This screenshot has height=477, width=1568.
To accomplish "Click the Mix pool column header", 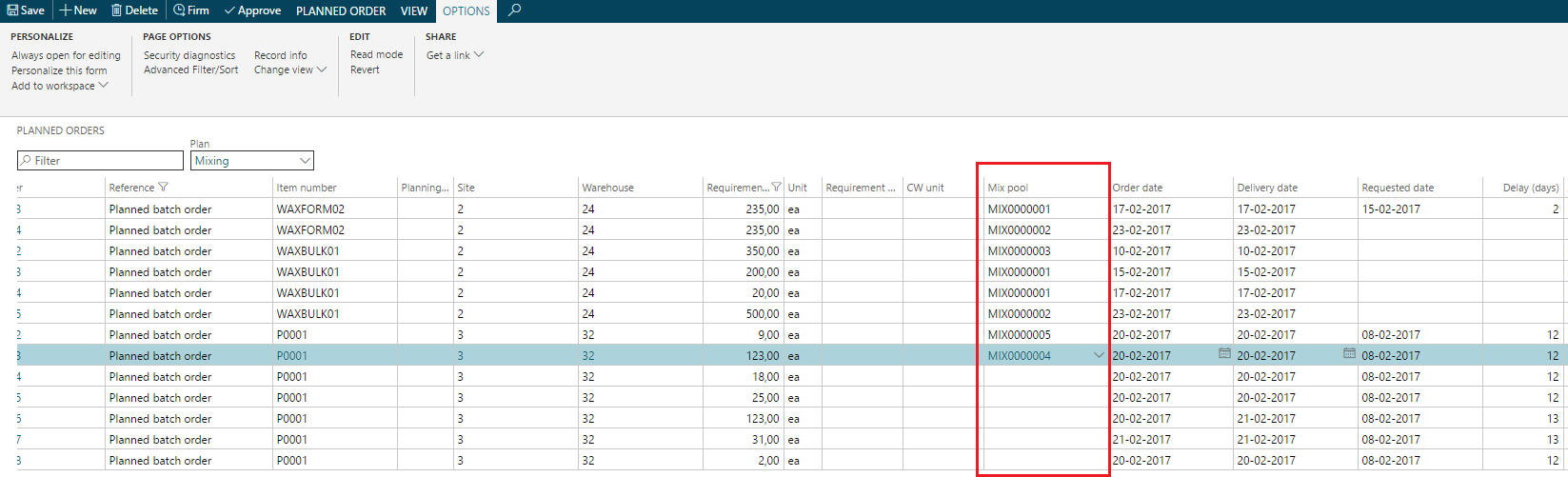I will click(x=1008, y=188).
